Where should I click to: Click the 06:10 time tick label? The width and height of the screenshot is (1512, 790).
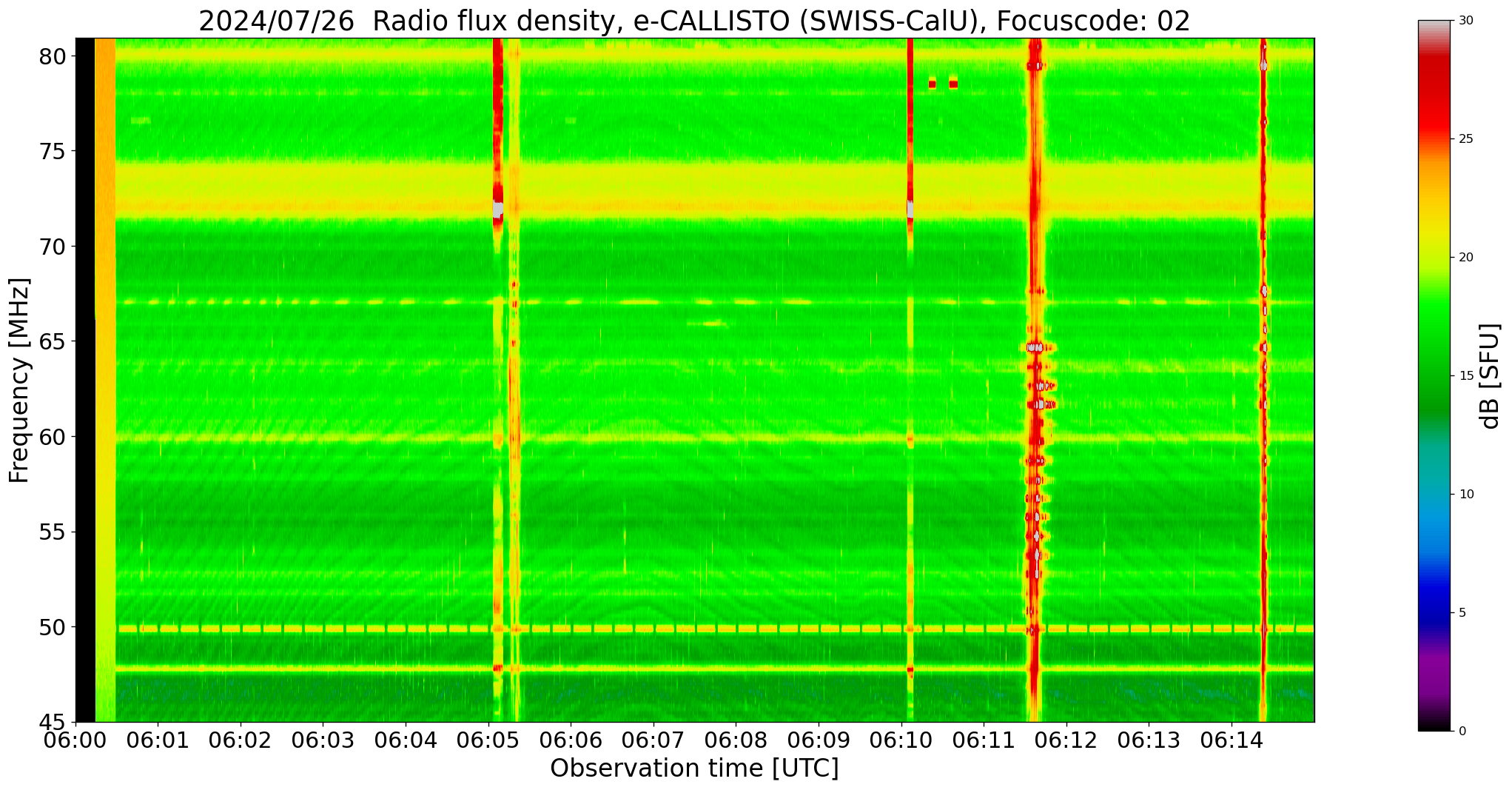pos(901,740)
